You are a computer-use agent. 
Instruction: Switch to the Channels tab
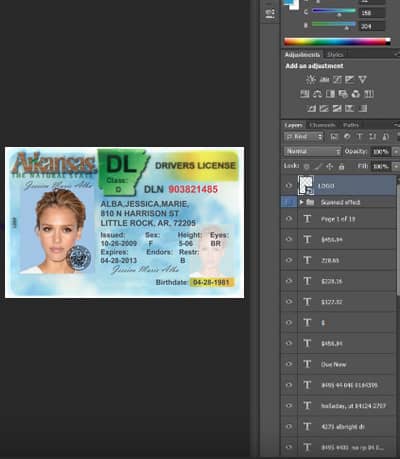[322, 125]
